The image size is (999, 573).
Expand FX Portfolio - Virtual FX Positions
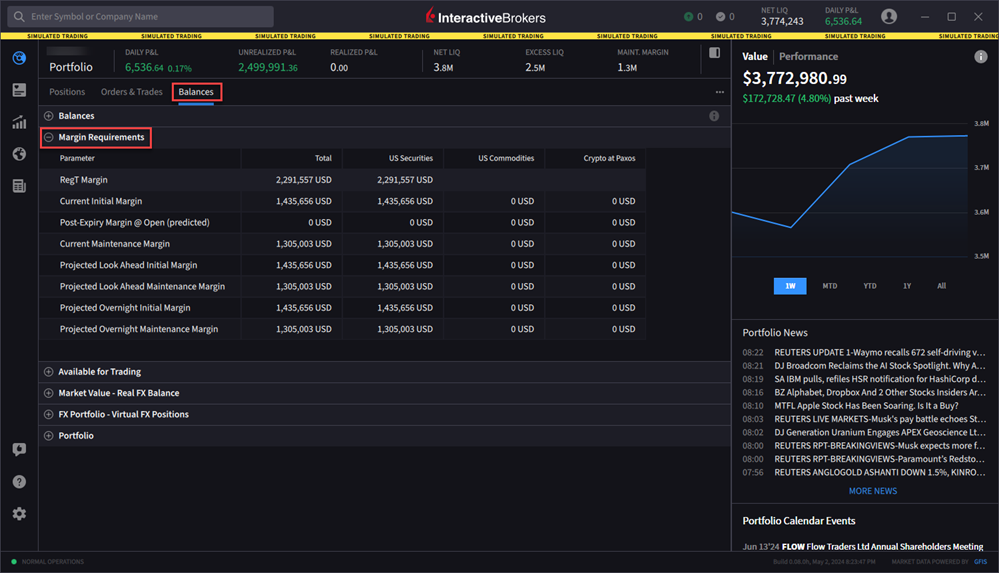(x=48, y=414)
